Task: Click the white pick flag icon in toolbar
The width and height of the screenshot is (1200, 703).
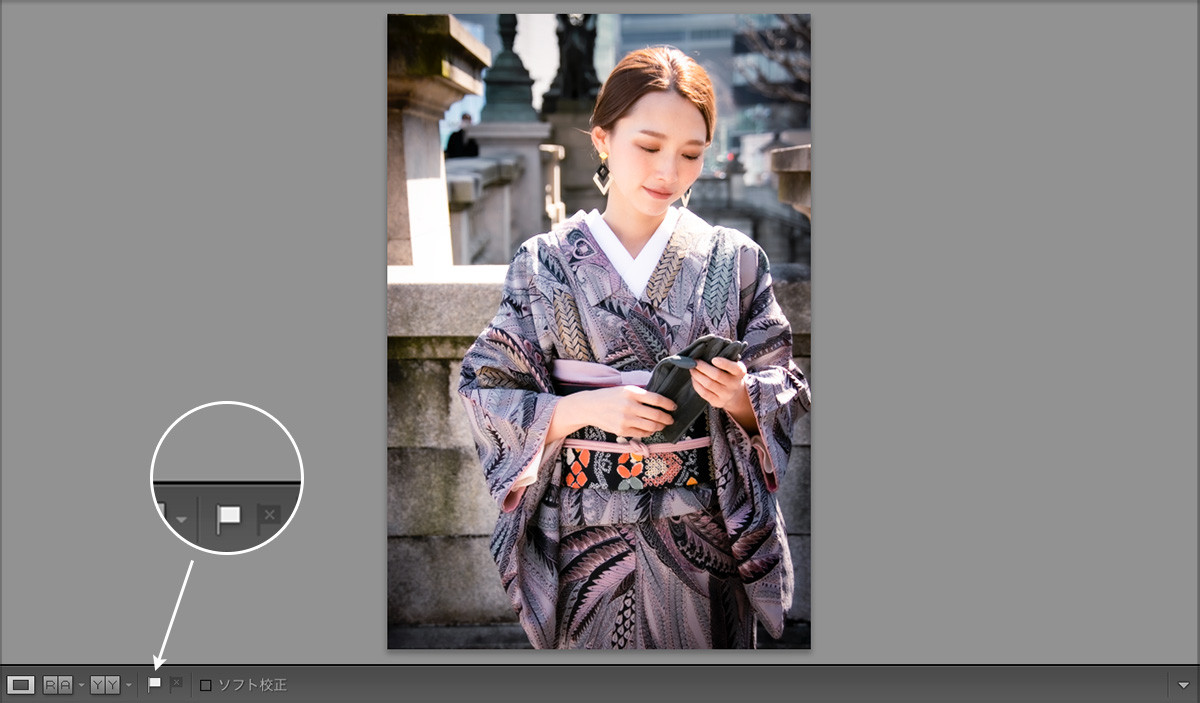Action: [153, 684]
